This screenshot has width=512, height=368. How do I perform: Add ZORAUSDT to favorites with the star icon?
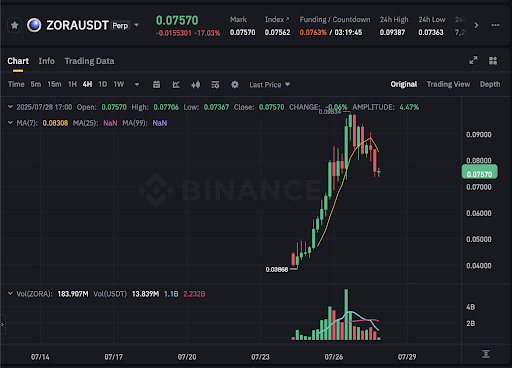(x=14, y=25)
